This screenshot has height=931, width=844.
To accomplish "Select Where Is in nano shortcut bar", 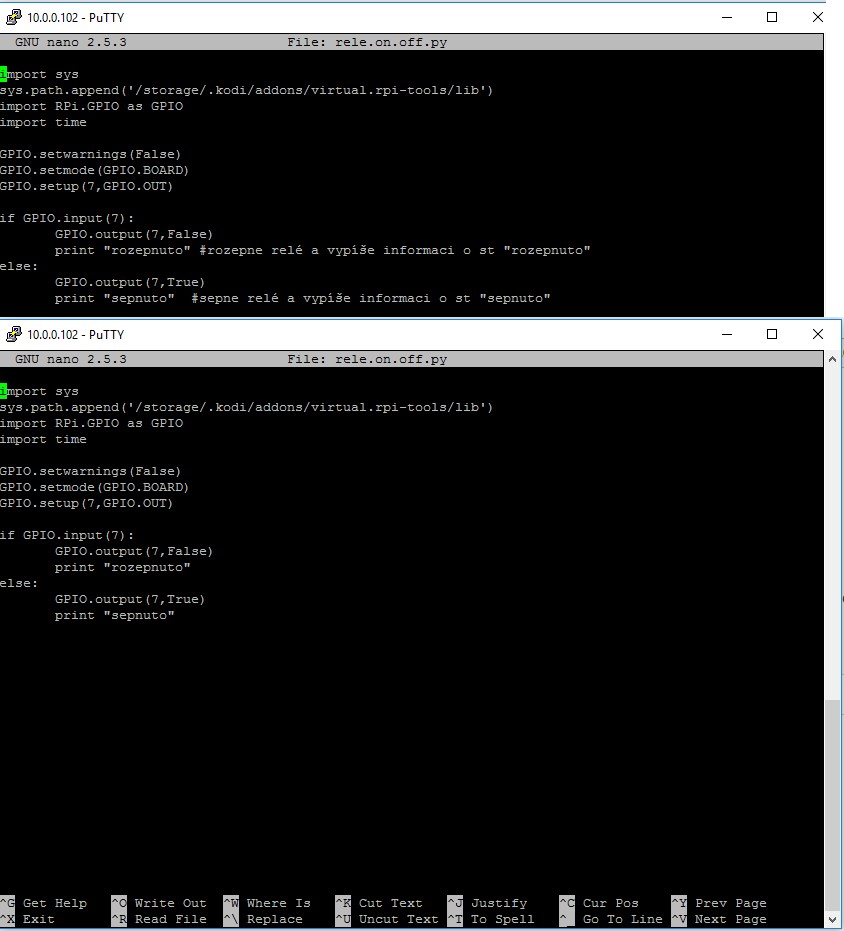I will (x=267, y=903).
